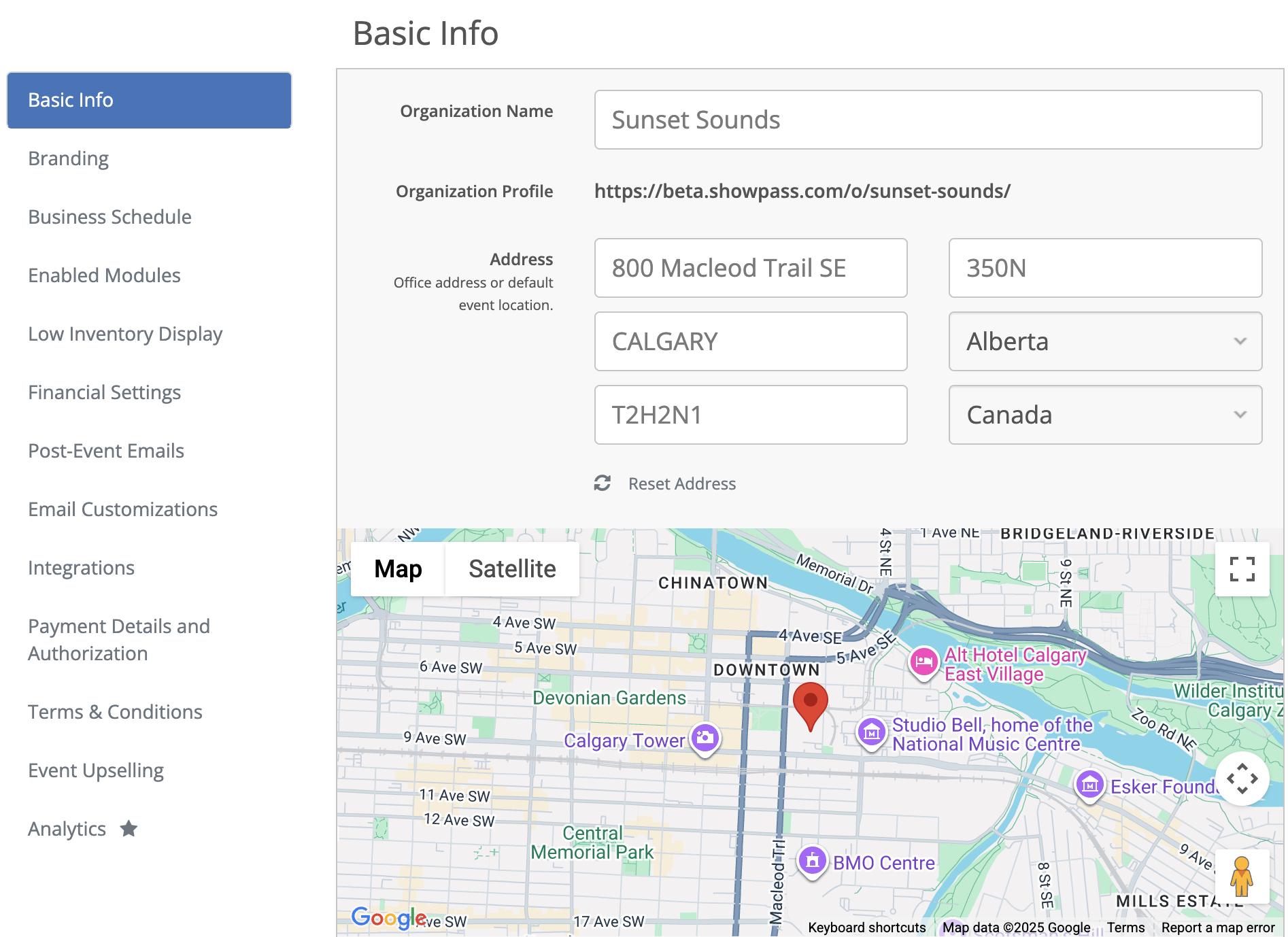Viewport: 1288px width, 937px height.
Task: Open the Alberta province dropdown
Action: (x=1105, y=341)
